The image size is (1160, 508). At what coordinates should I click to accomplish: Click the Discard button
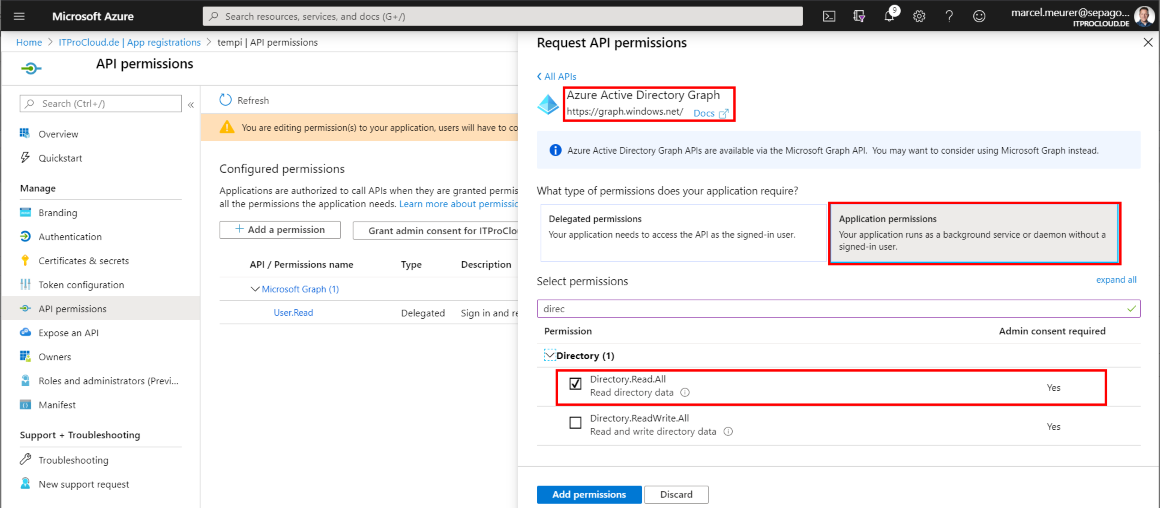tap(676, 495)
